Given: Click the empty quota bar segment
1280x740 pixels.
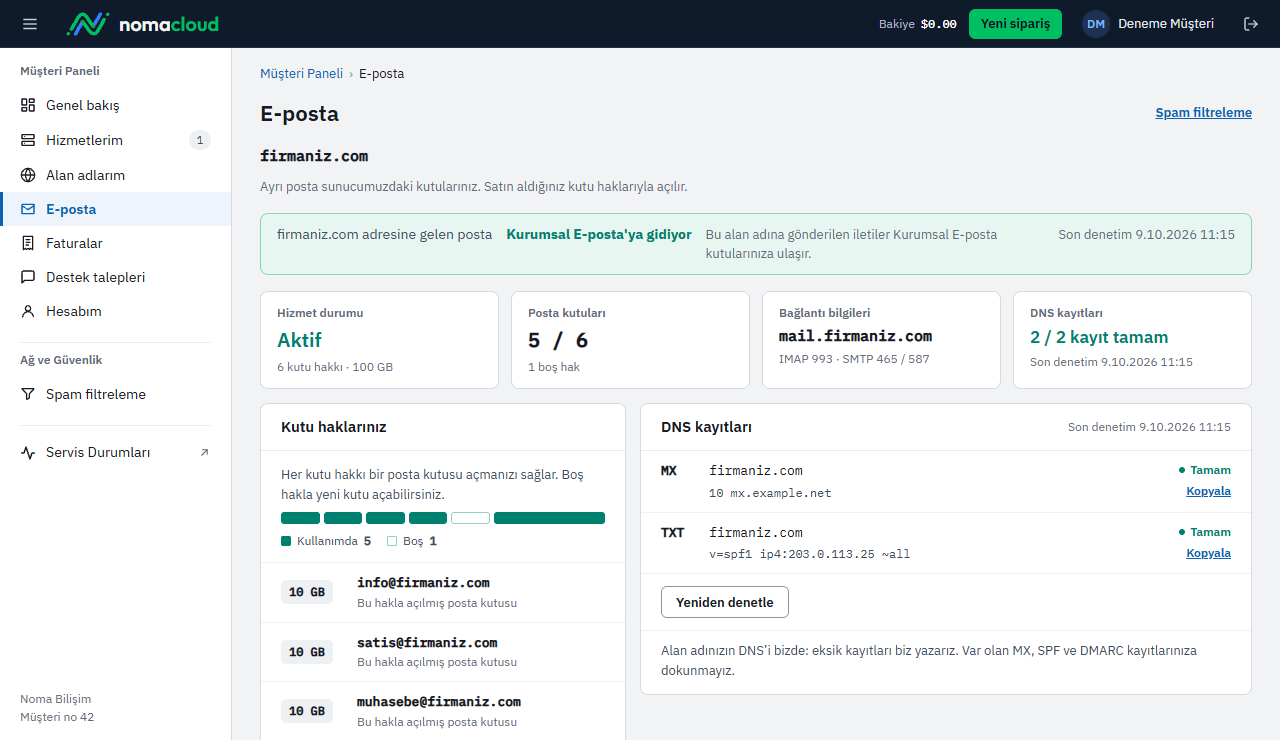Looking at the screenshot, I should [x=470, y=518].
